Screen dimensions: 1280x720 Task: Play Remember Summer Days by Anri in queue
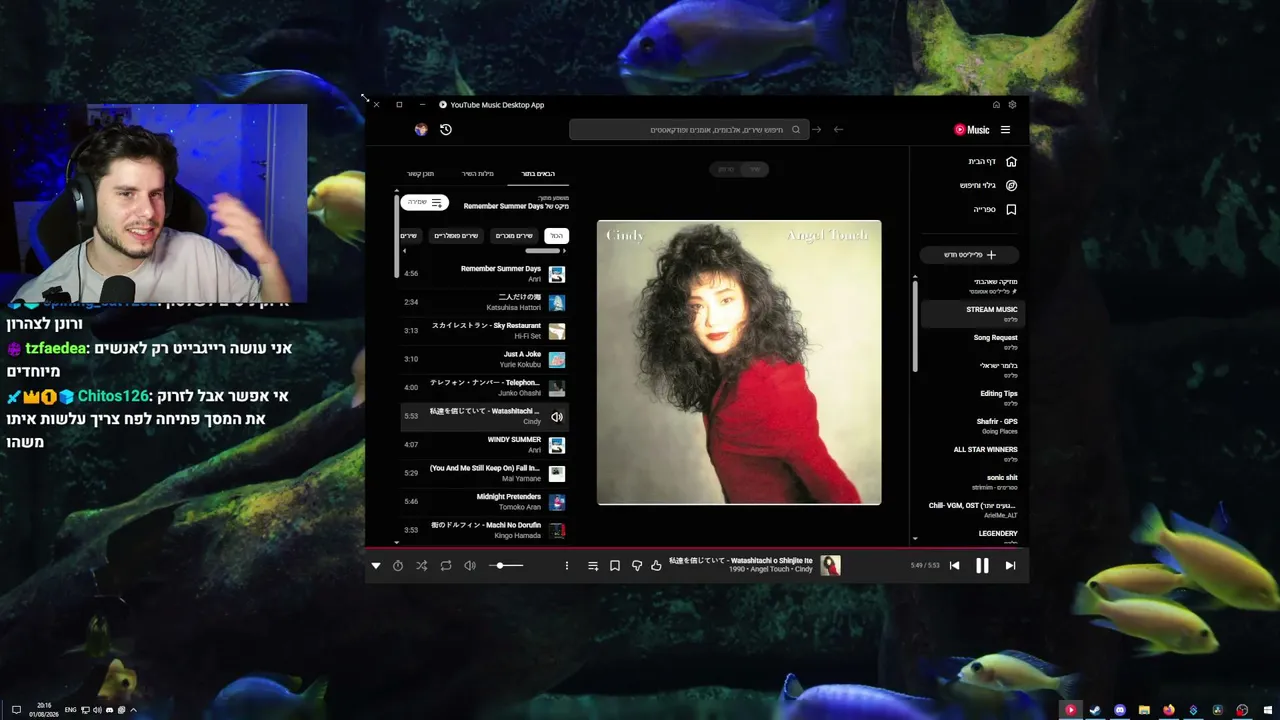(484, 273)
